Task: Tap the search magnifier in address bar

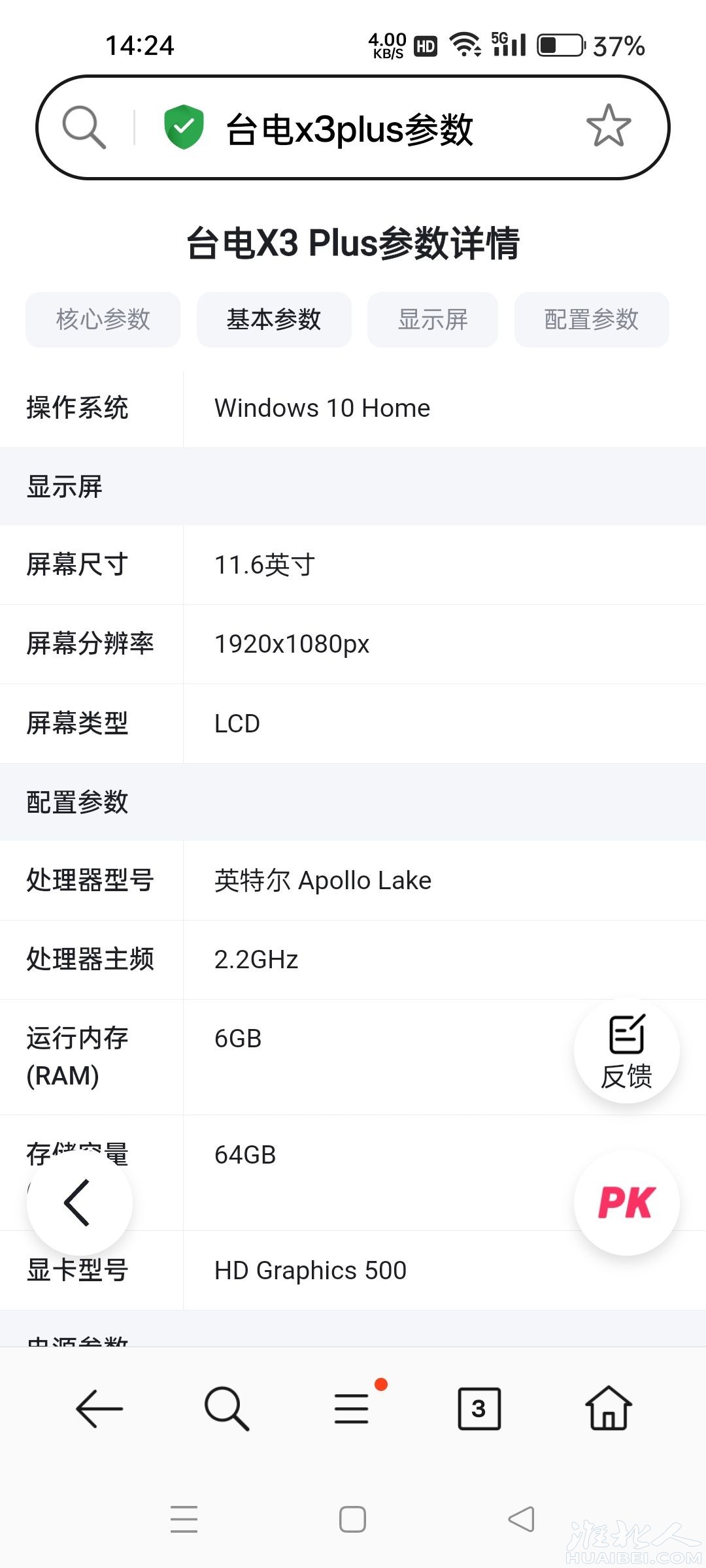Action: pyautogui.click(x=84, y=127)
